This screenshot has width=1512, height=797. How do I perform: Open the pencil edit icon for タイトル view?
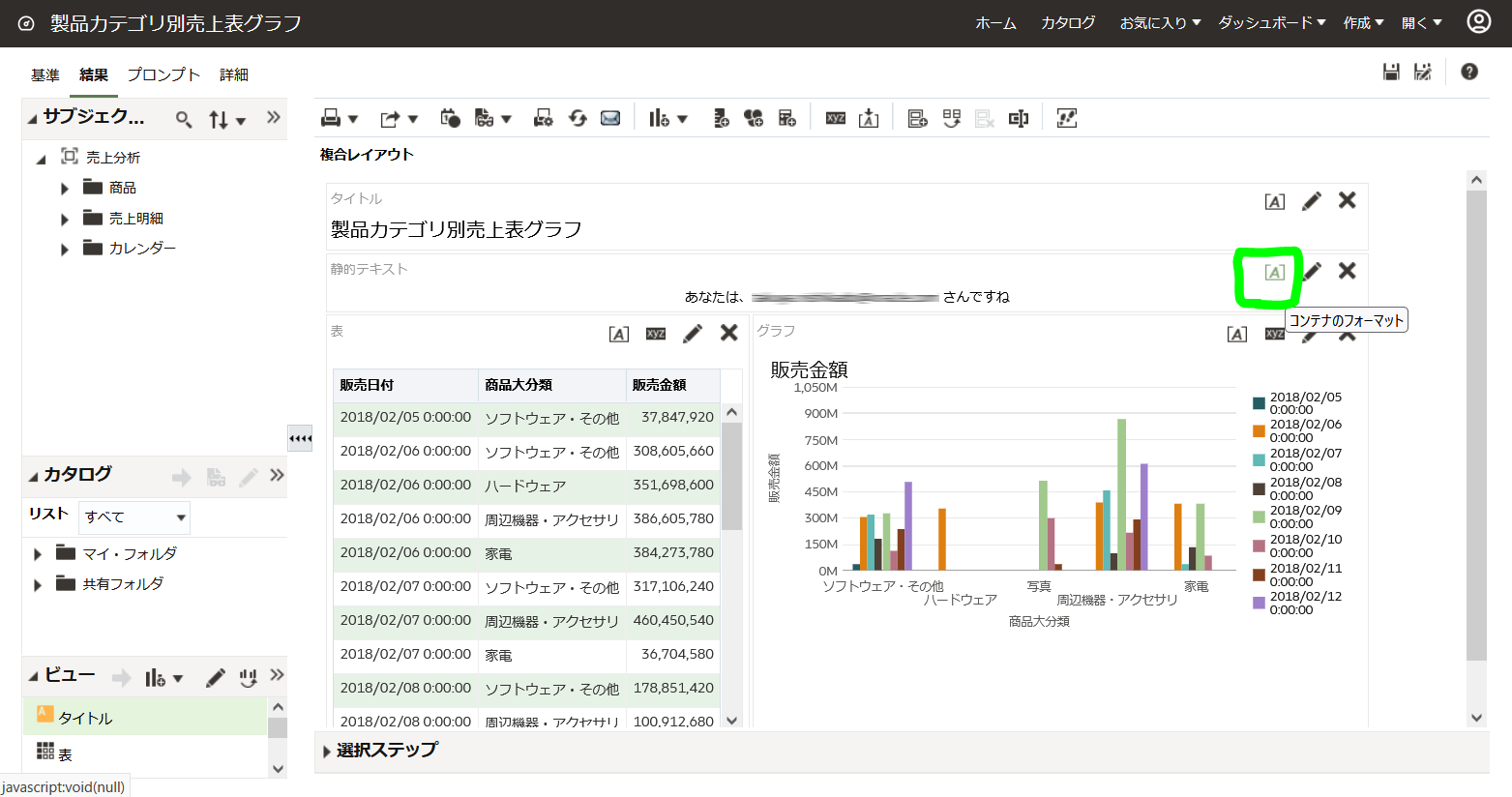pos(1311,201)
